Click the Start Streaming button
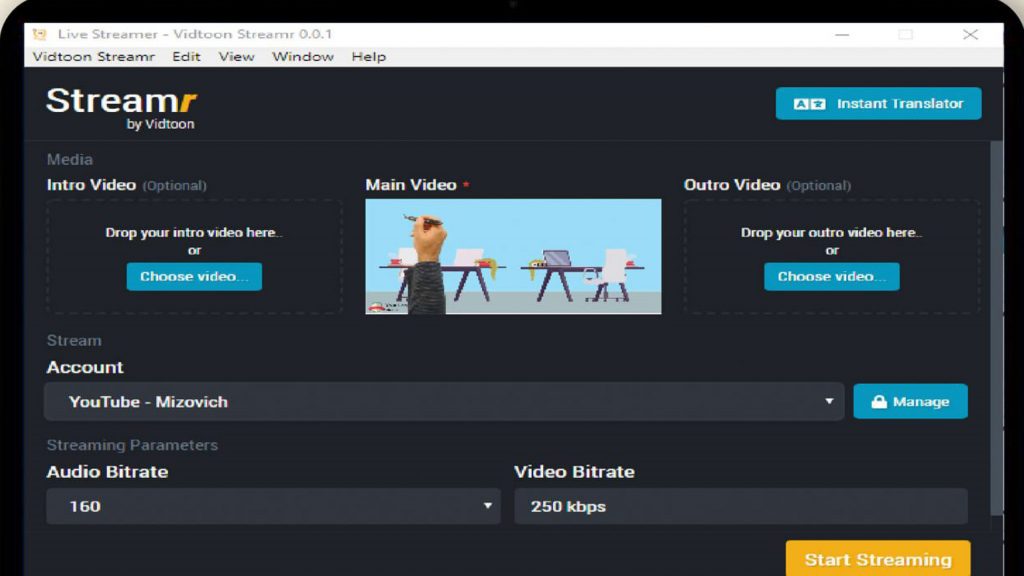Image resolution: width=1024 pixels, height=576 pixels. pos(878,559)
